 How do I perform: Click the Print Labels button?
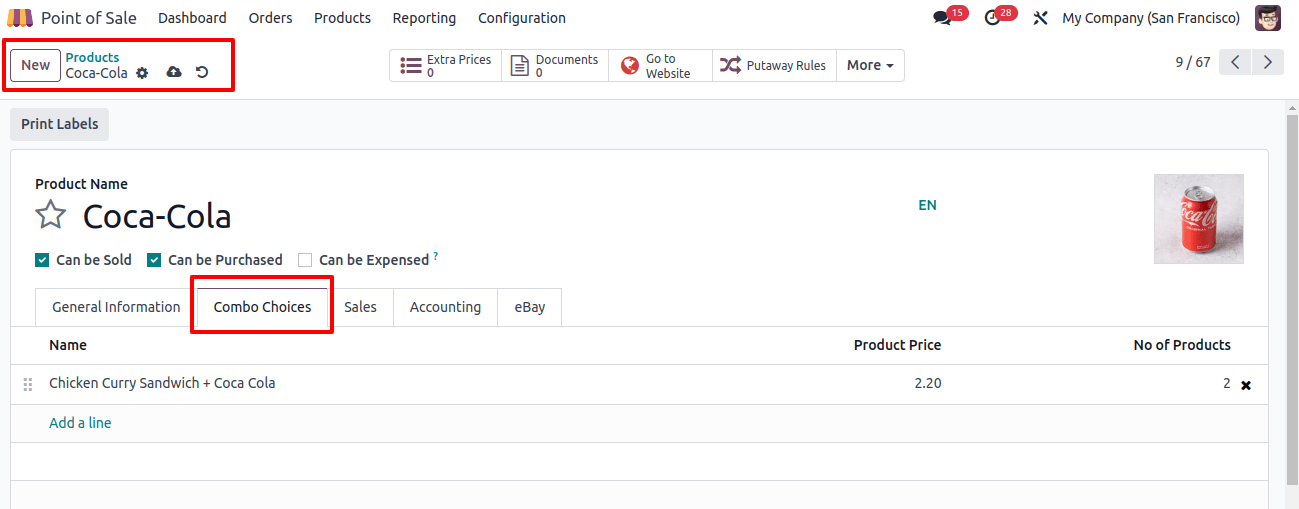click(60, 124)
